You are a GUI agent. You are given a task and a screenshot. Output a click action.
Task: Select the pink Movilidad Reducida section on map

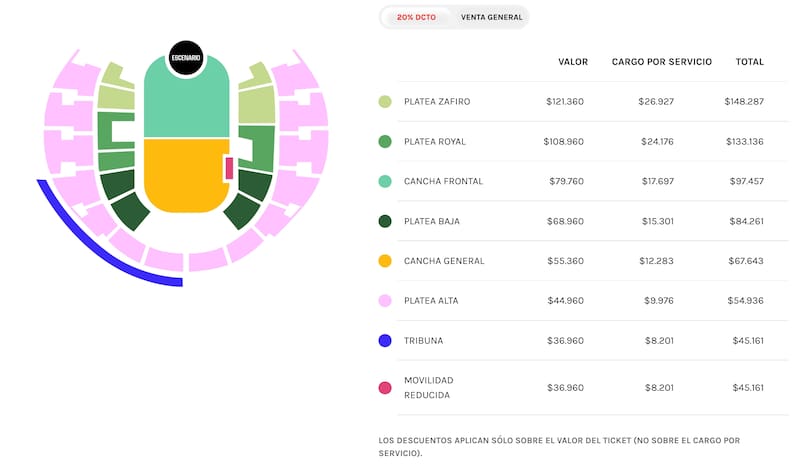point(230,168)
